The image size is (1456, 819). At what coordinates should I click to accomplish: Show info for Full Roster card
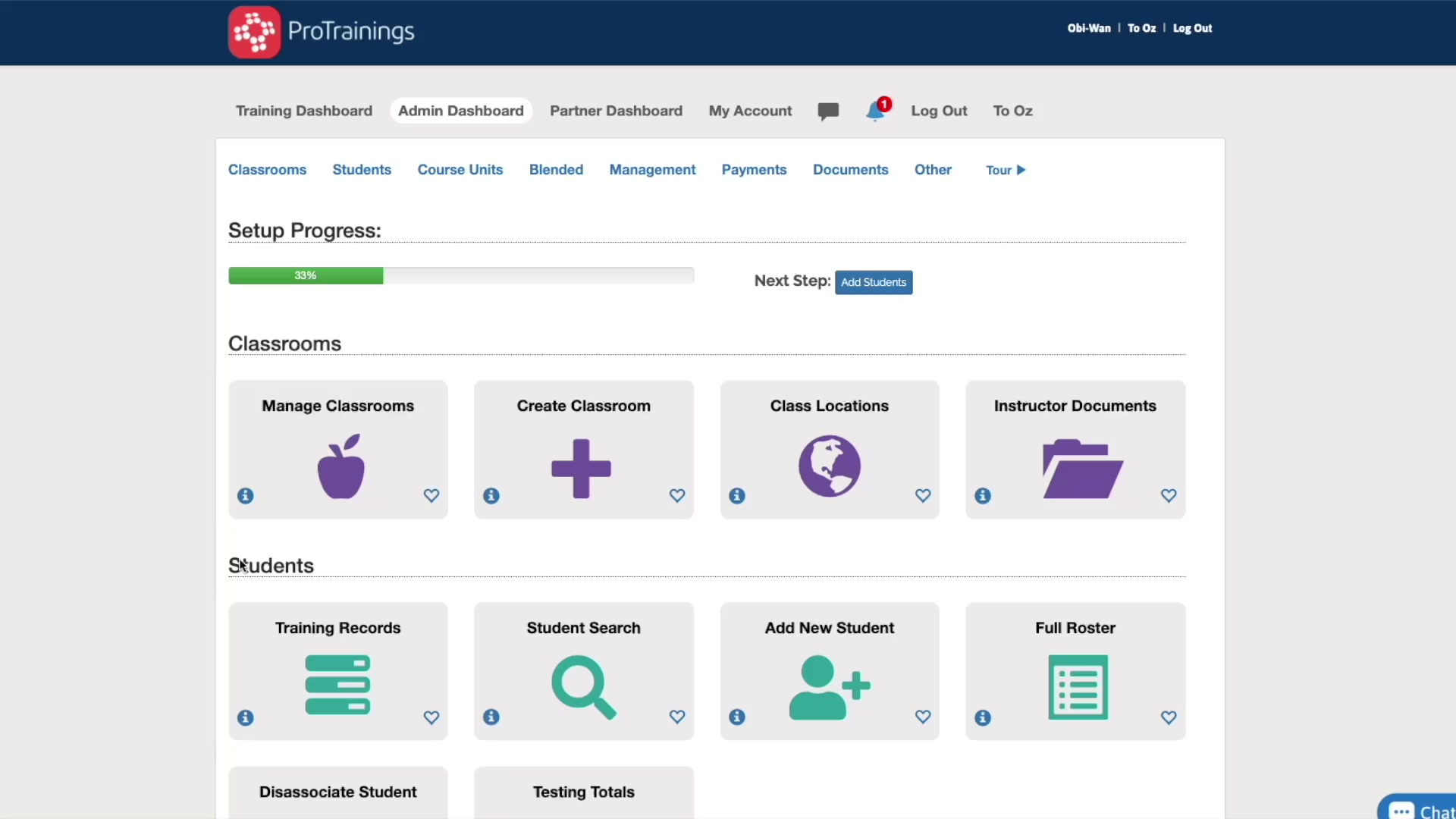click(x=983, y=717)
